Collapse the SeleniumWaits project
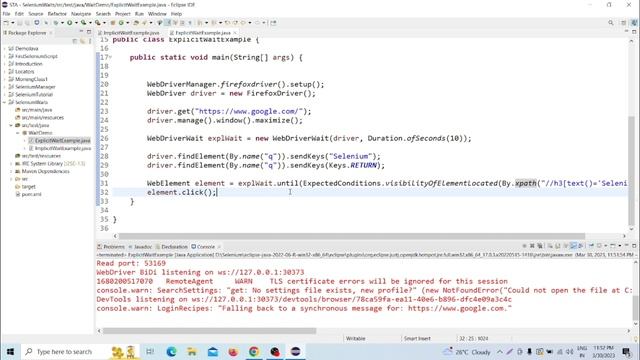 click(4, 102)
